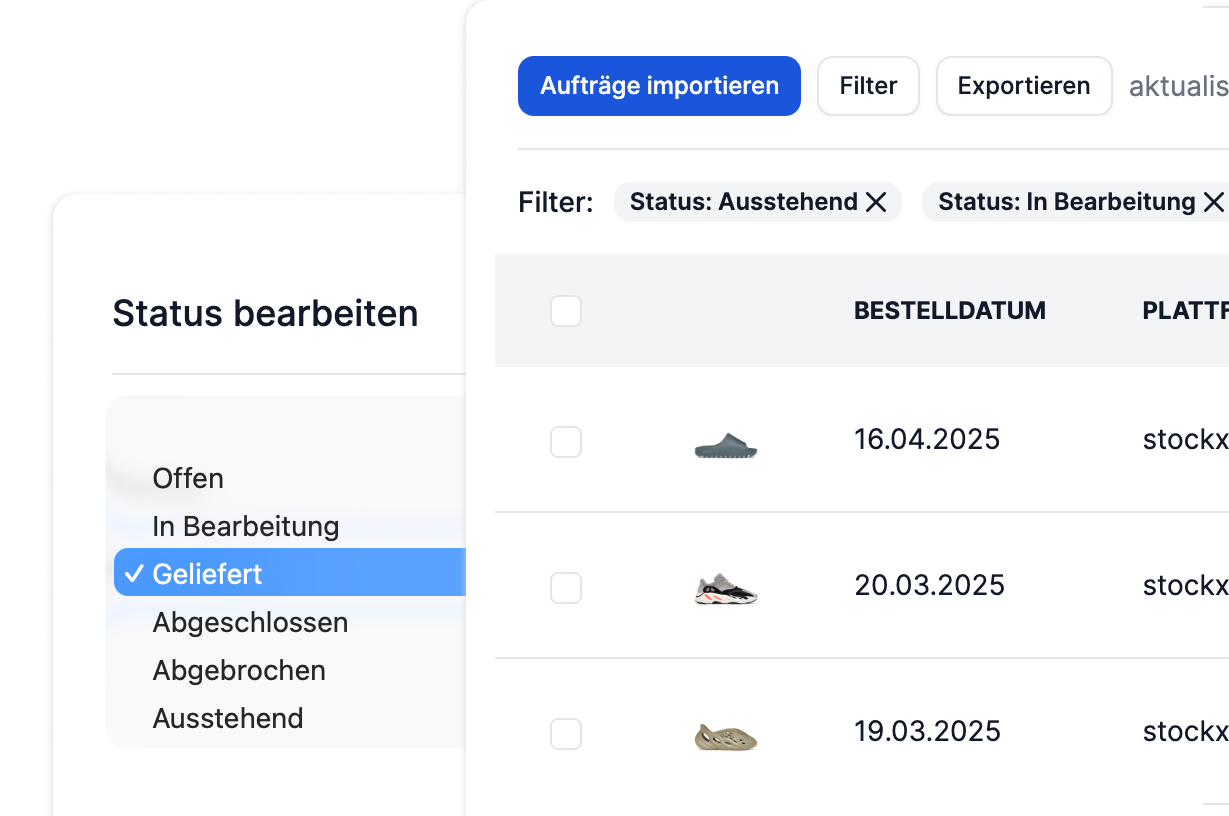Click the Aufträge importieren button
Screen dimensions: 1229x816
tap(659, 86)
